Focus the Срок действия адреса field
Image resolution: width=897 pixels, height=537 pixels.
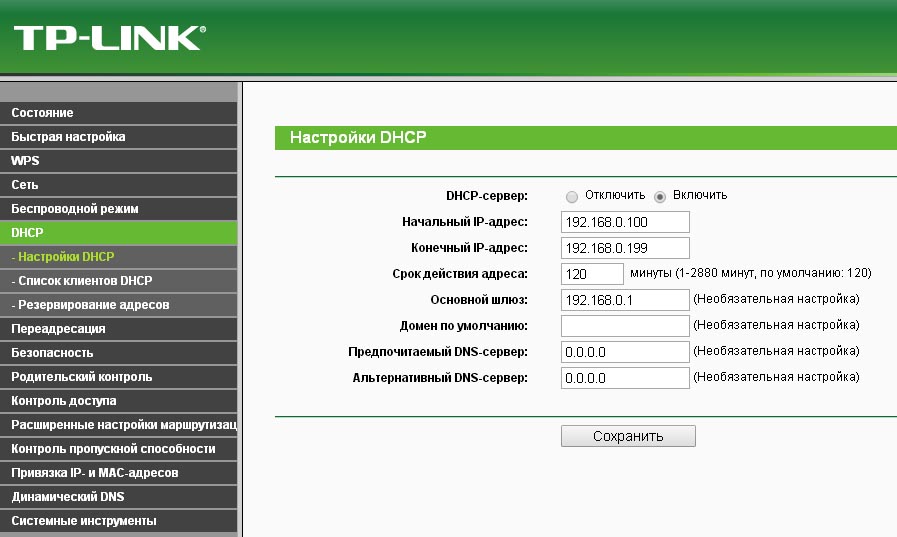[592, 274]
